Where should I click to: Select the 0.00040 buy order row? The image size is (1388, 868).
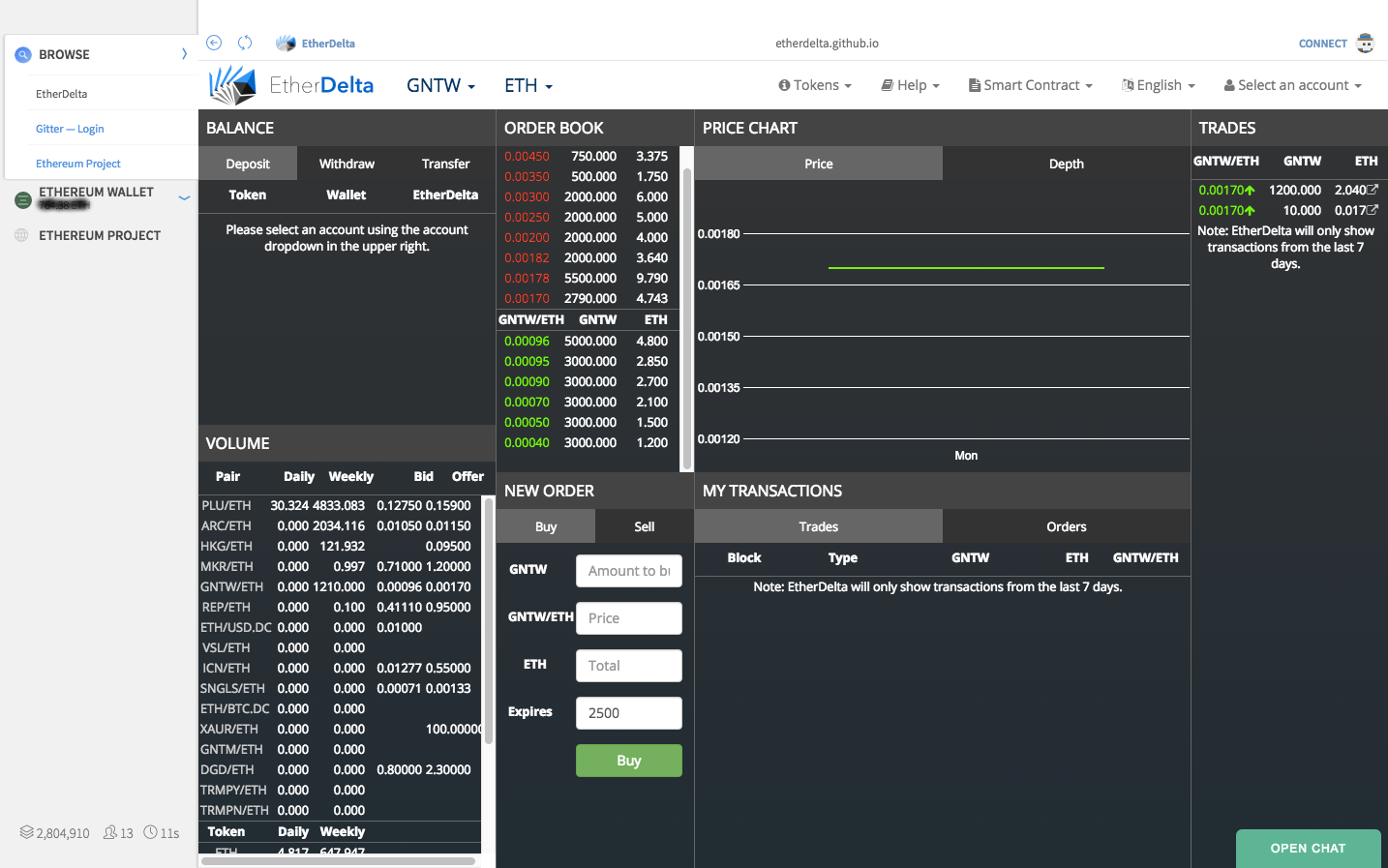[587, 442]
